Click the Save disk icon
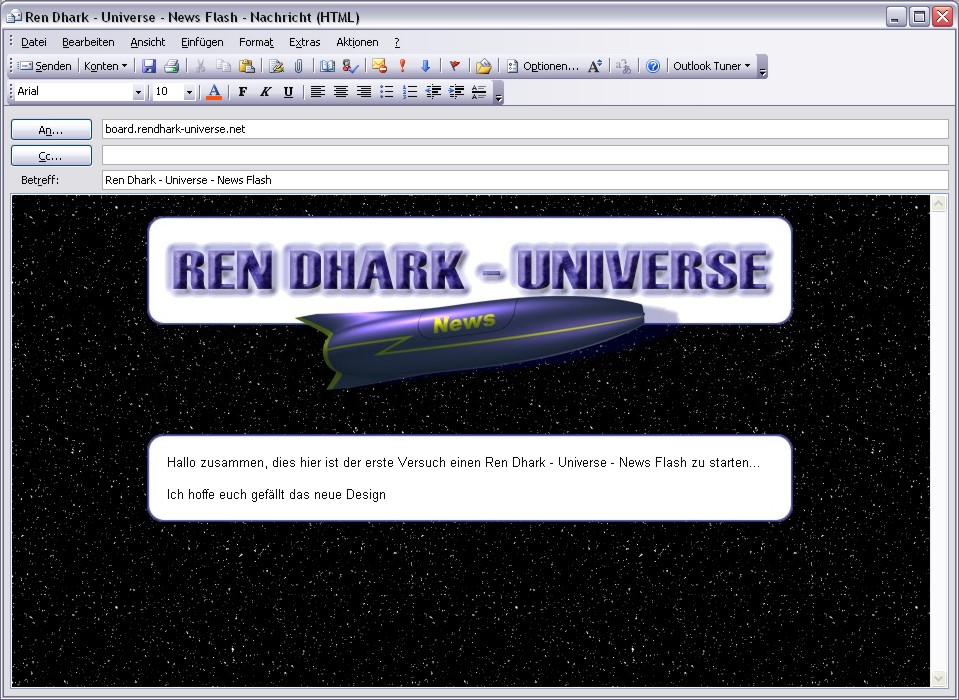 (x=149, y=66)
